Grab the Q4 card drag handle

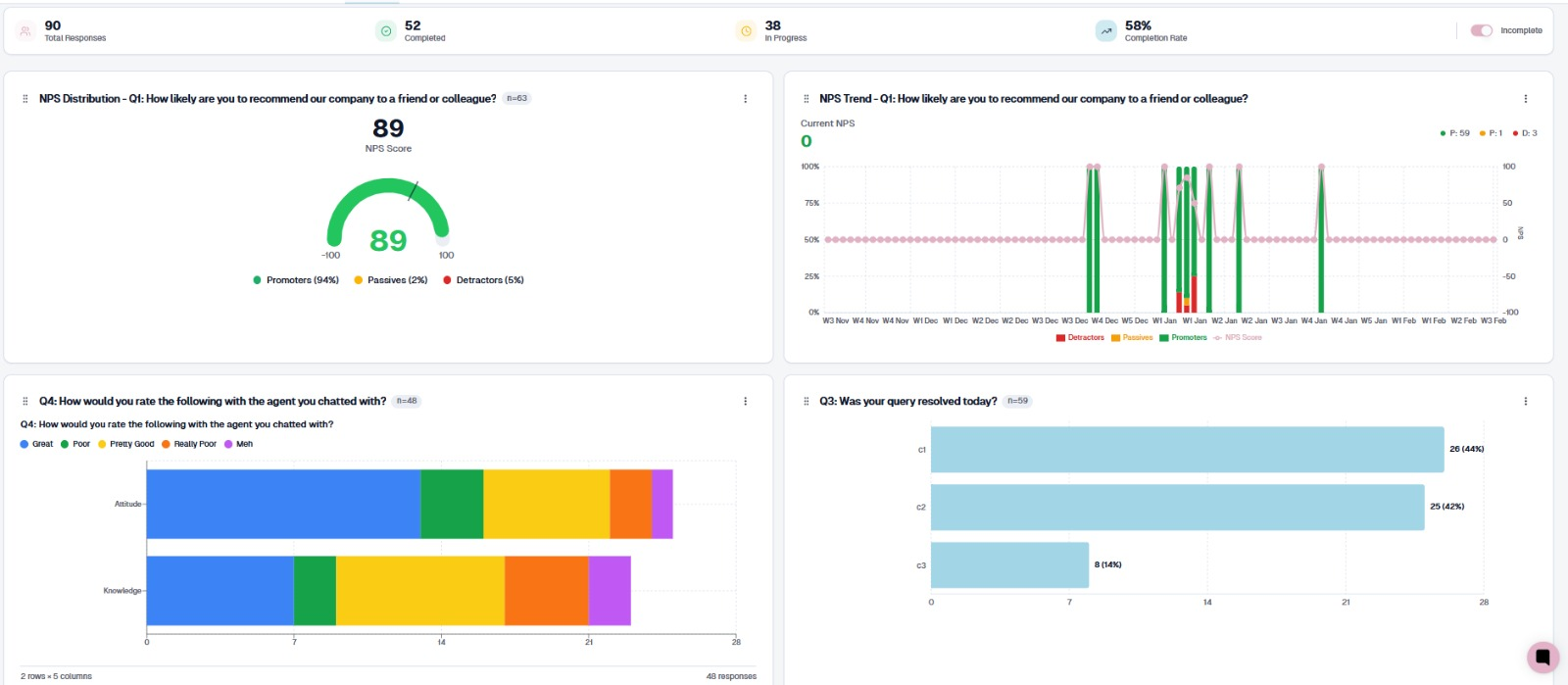tap(25, 401)
